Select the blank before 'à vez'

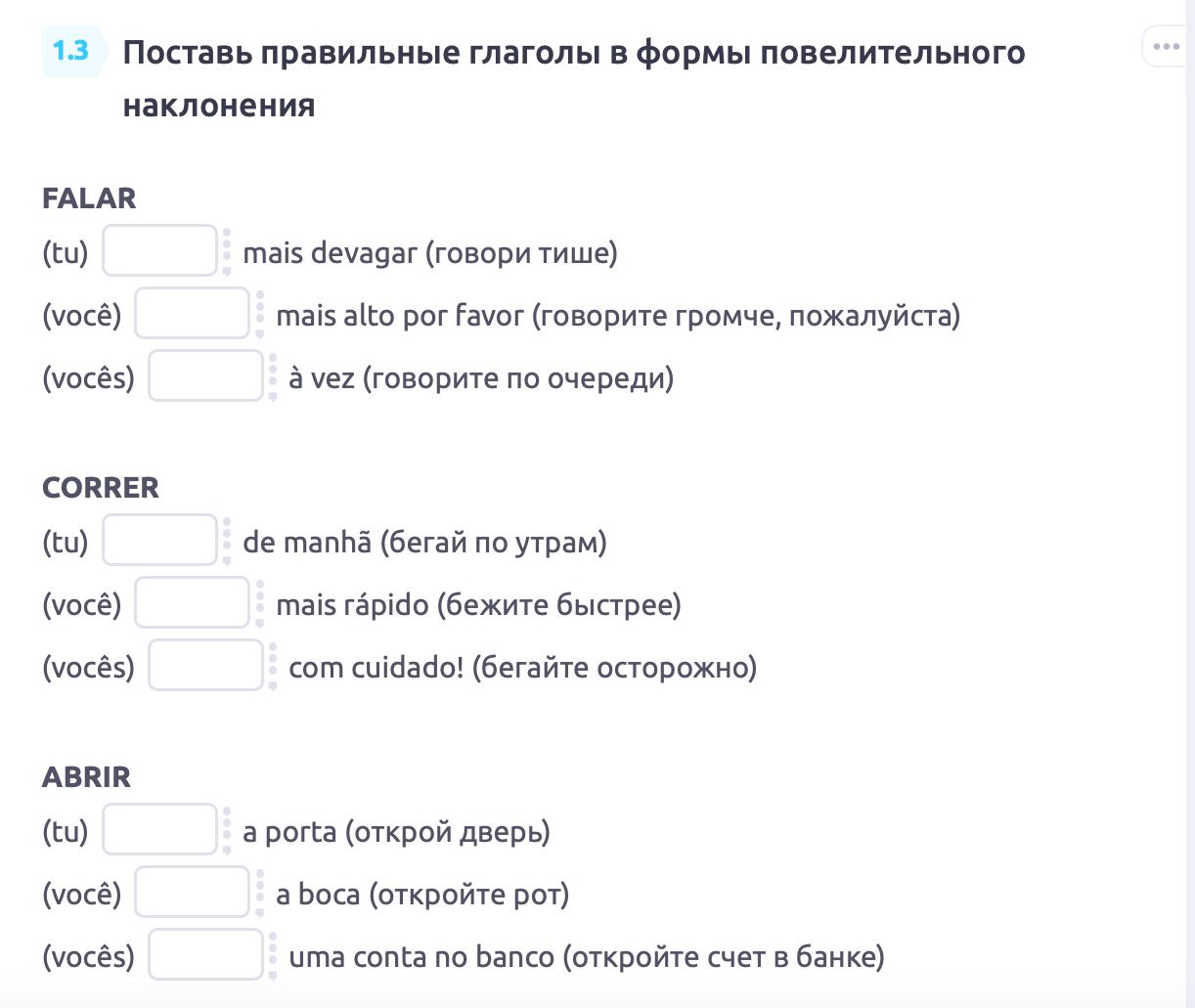(205, 376)
